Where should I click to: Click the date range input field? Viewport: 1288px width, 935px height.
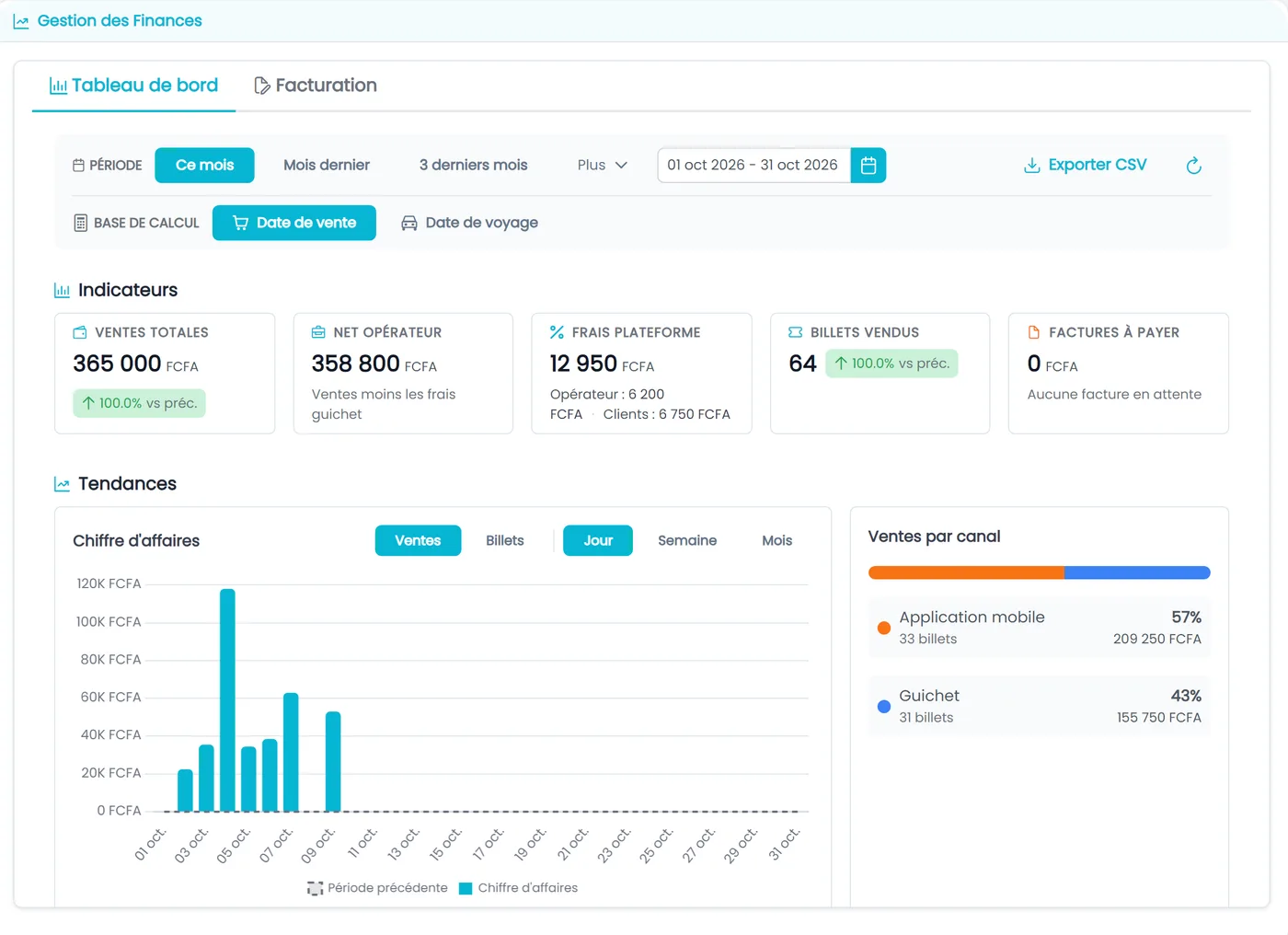(x=753, y=166)
